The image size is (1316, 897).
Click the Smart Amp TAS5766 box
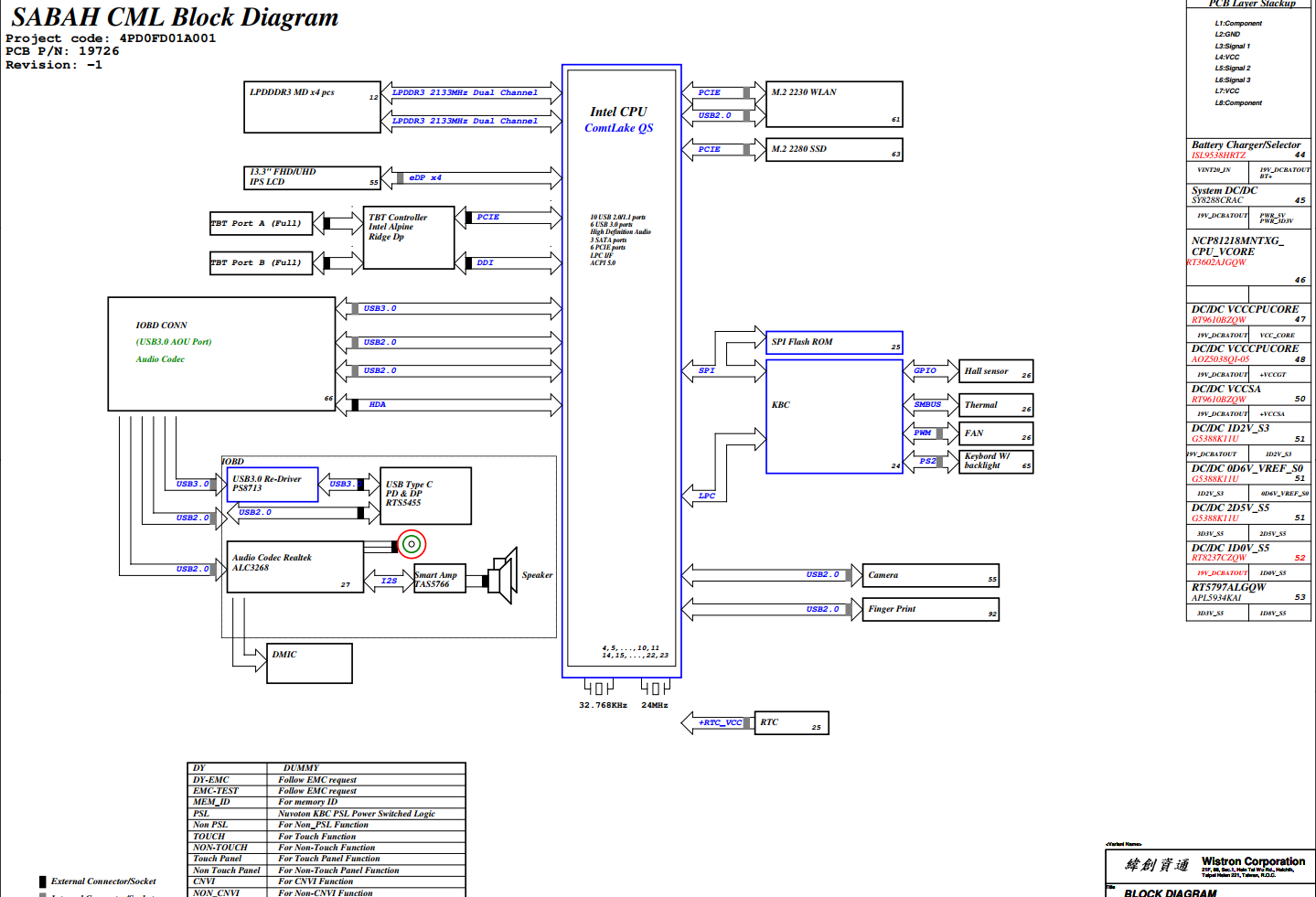pyautogui.click(x=439, y=579)
